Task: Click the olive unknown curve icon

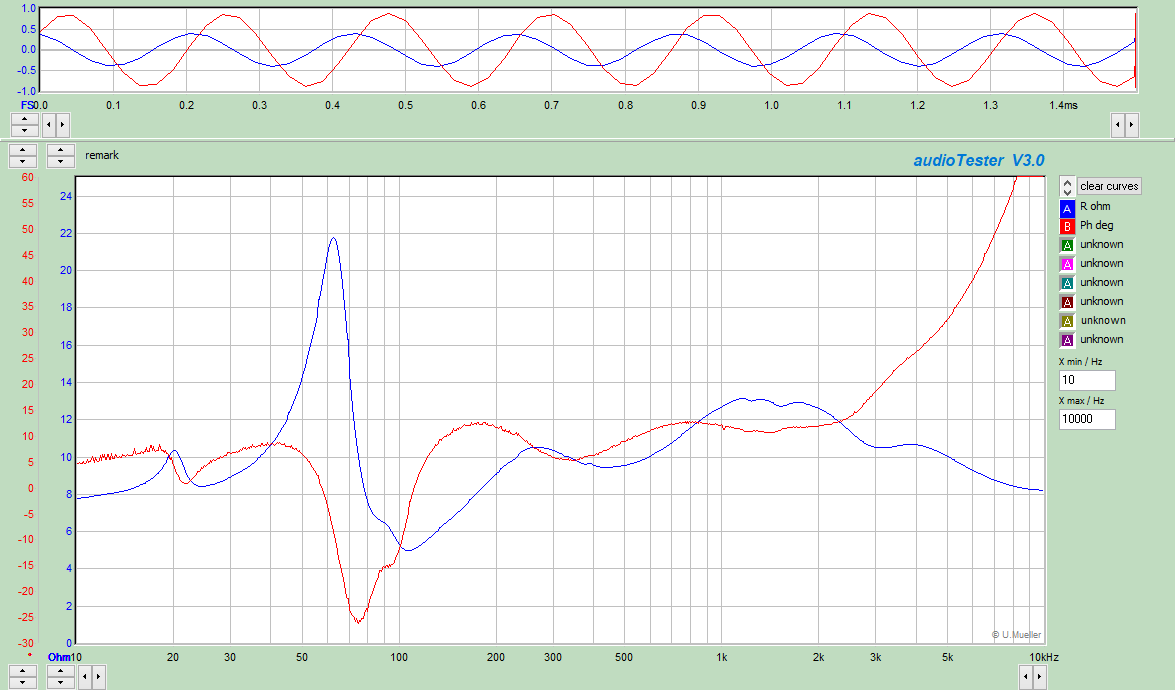Action: pos(1067,321)
